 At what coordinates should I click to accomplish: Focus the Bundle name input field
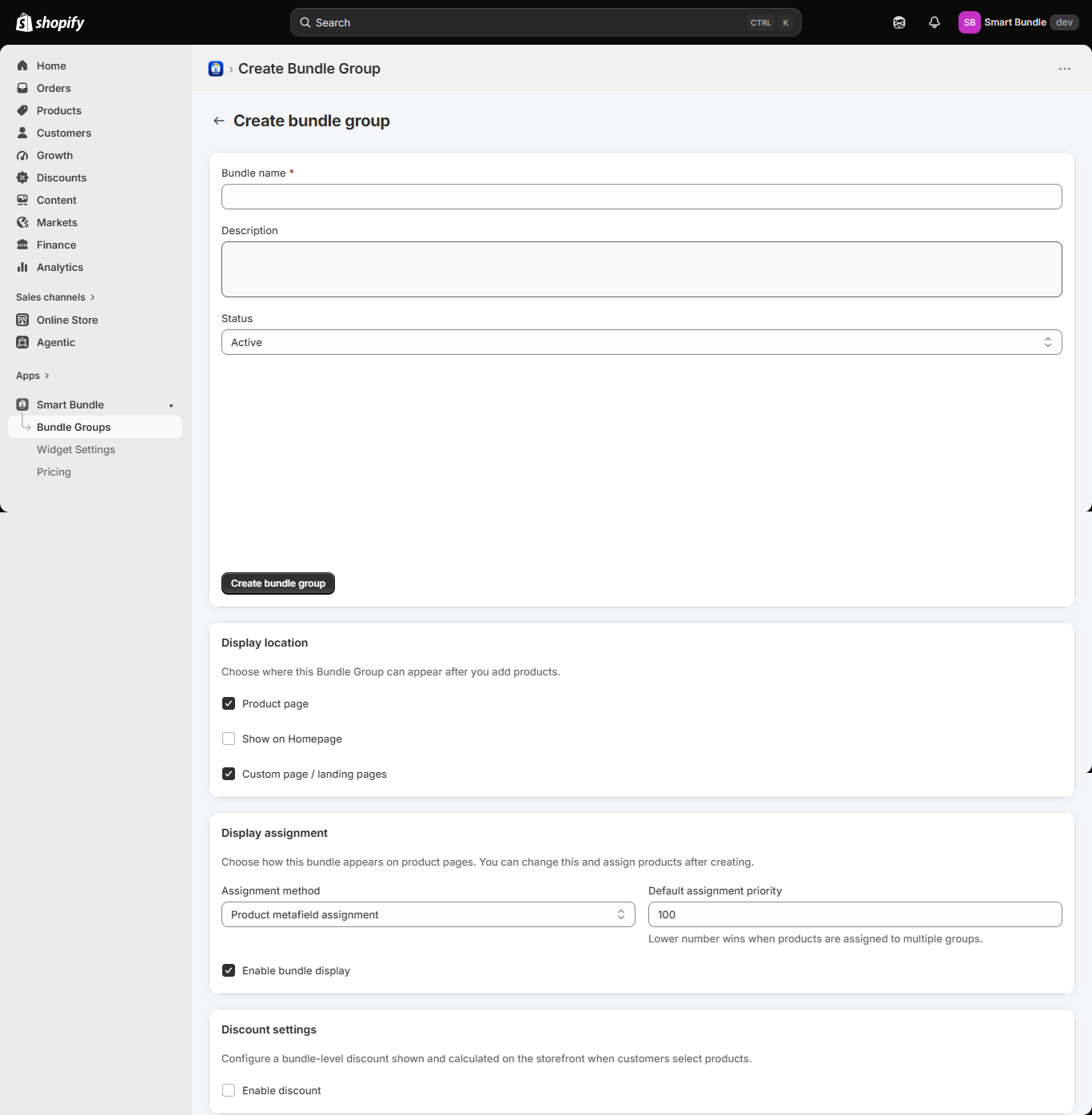(x=641, y=197)
